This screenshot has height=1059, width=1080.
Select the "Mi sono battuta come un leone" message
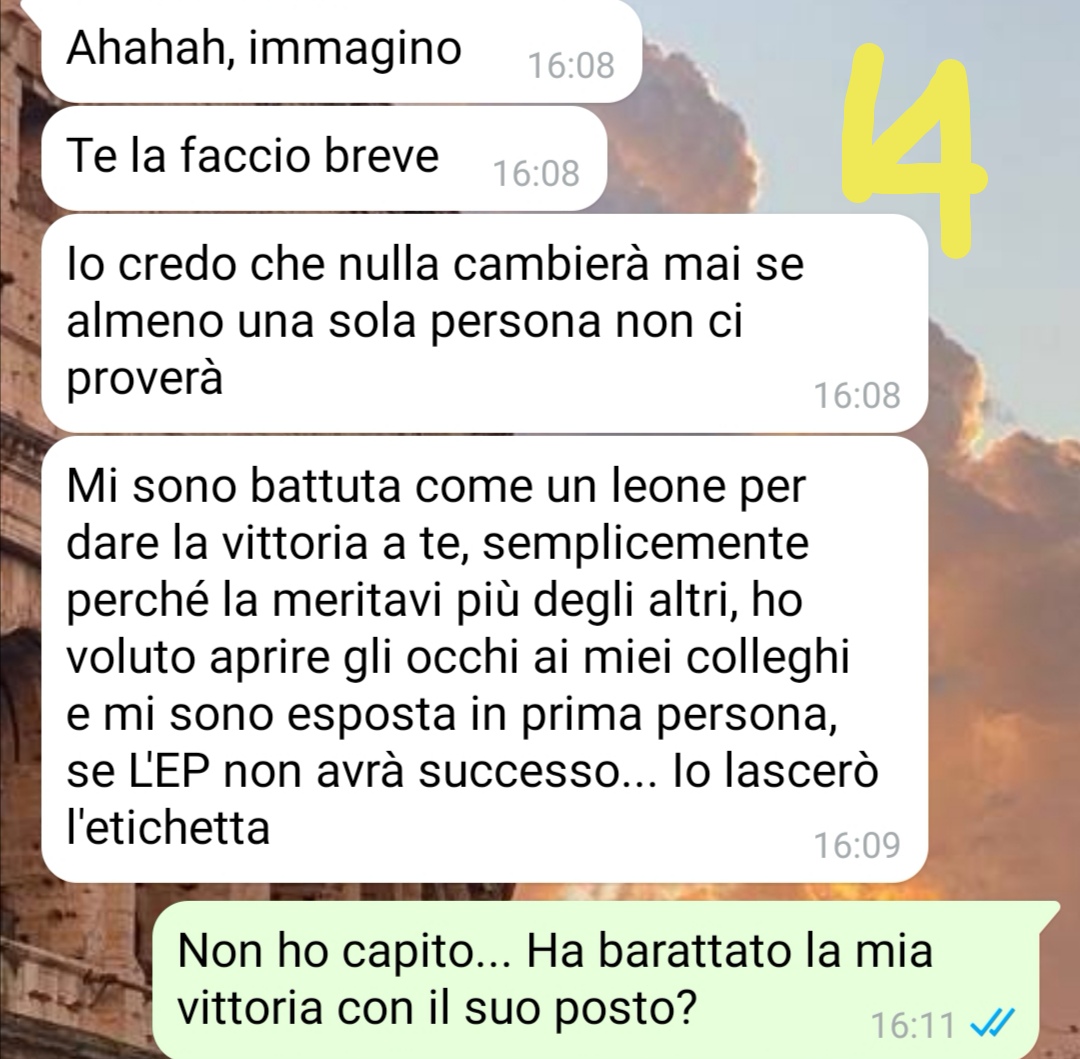[484, 659]
